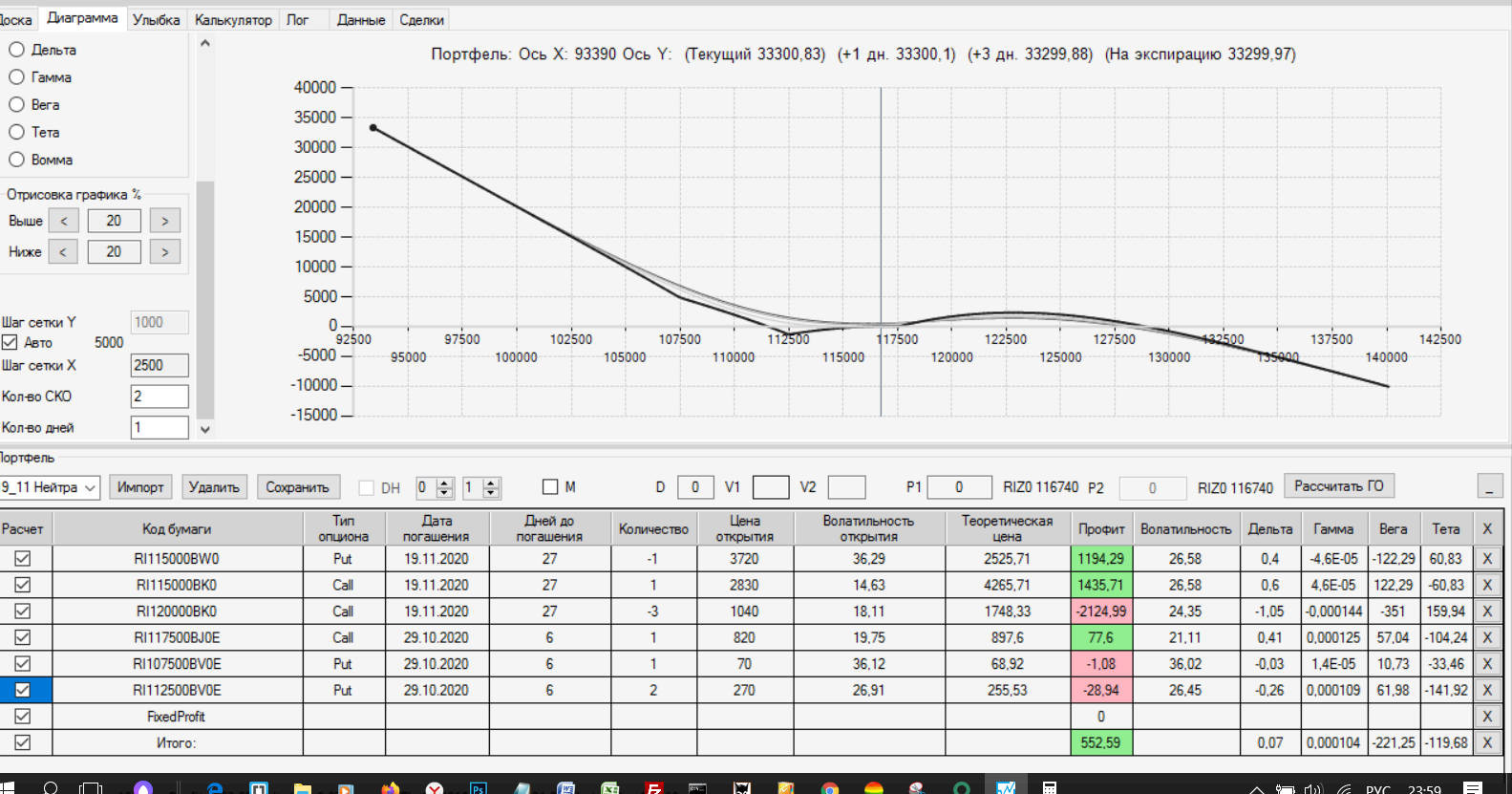
Task: Click the Код бумаги column header
Action: pyautogui.click(x=177, y=528)
